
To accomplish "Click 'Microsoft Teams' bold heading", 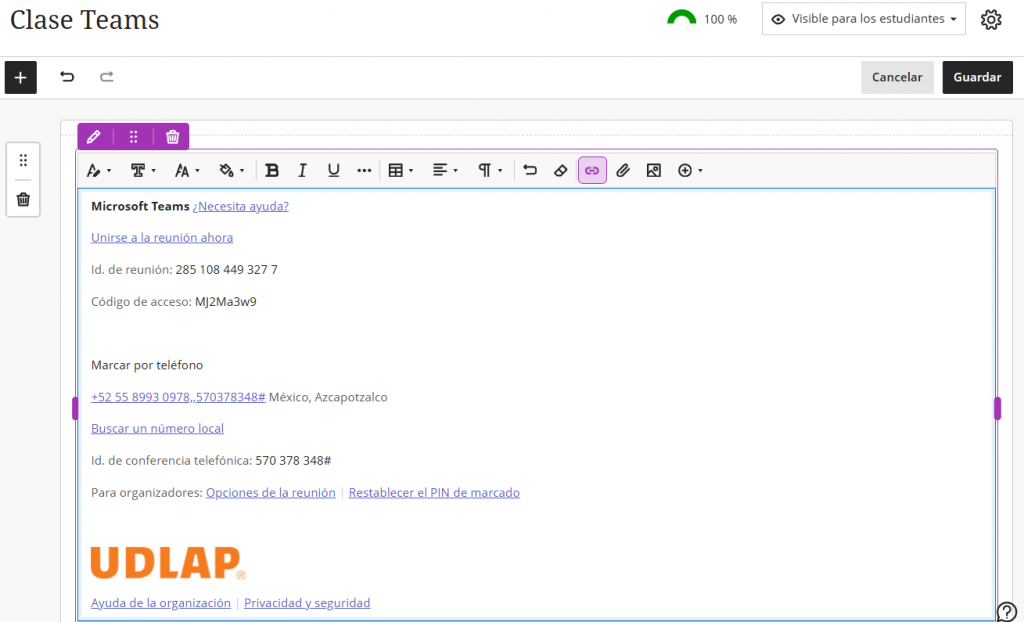I will pos(140,206).
